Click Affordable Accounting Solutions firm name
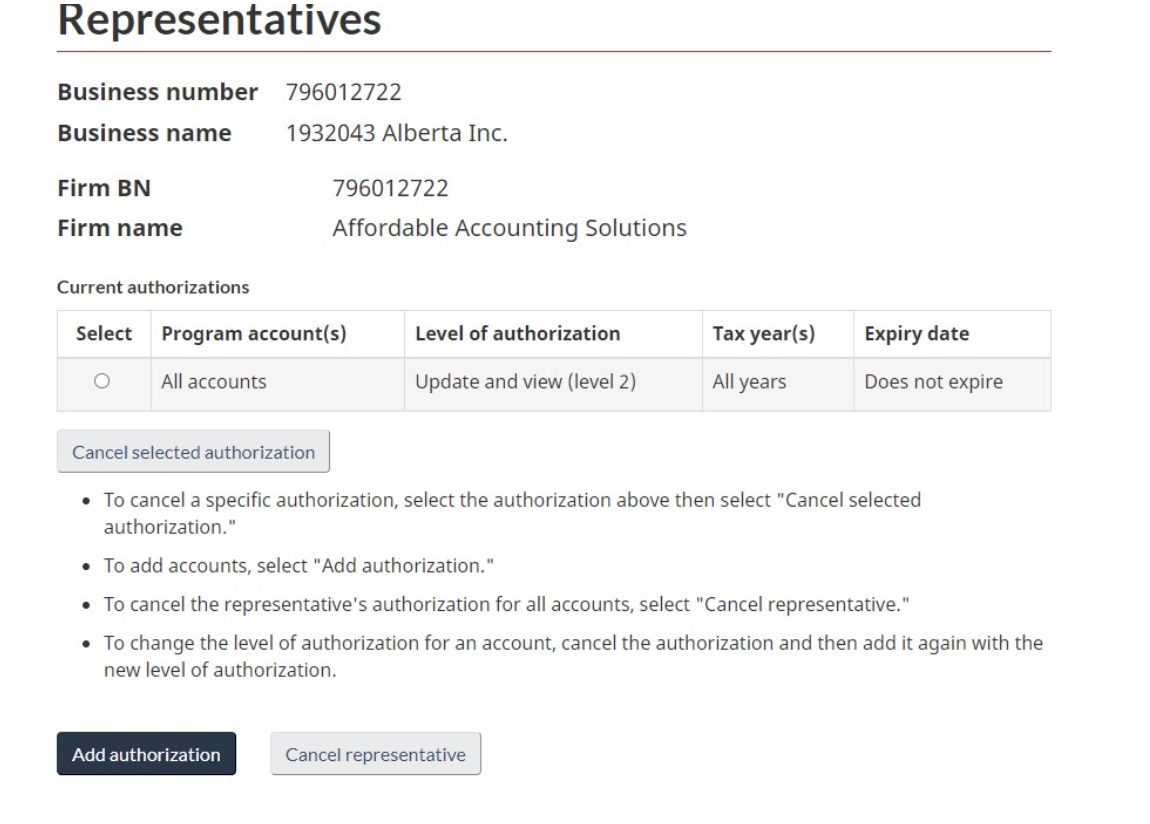 [509, 228]
